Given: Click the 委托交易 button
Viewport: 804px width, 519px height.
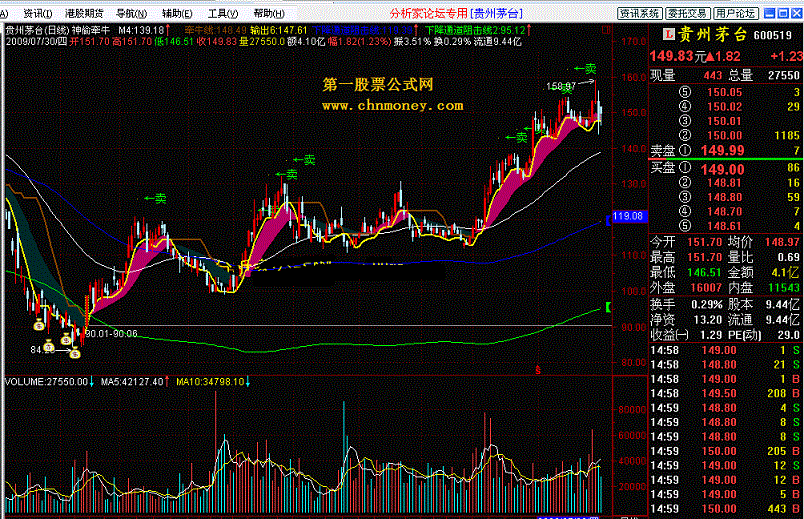Looking at the screenshot, I should (x=688, y=14).
